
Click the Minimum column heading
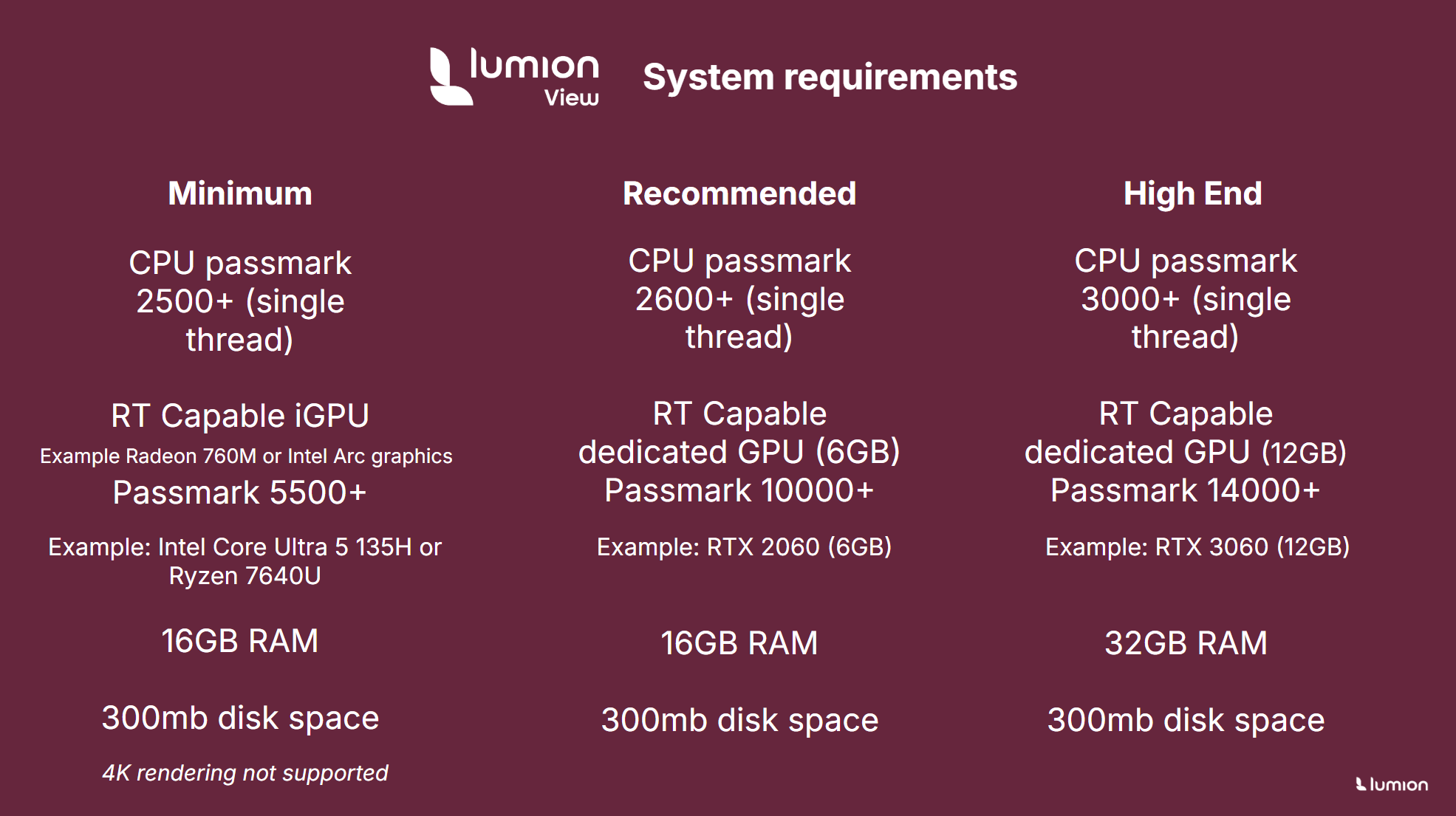[x=240, y=193]
